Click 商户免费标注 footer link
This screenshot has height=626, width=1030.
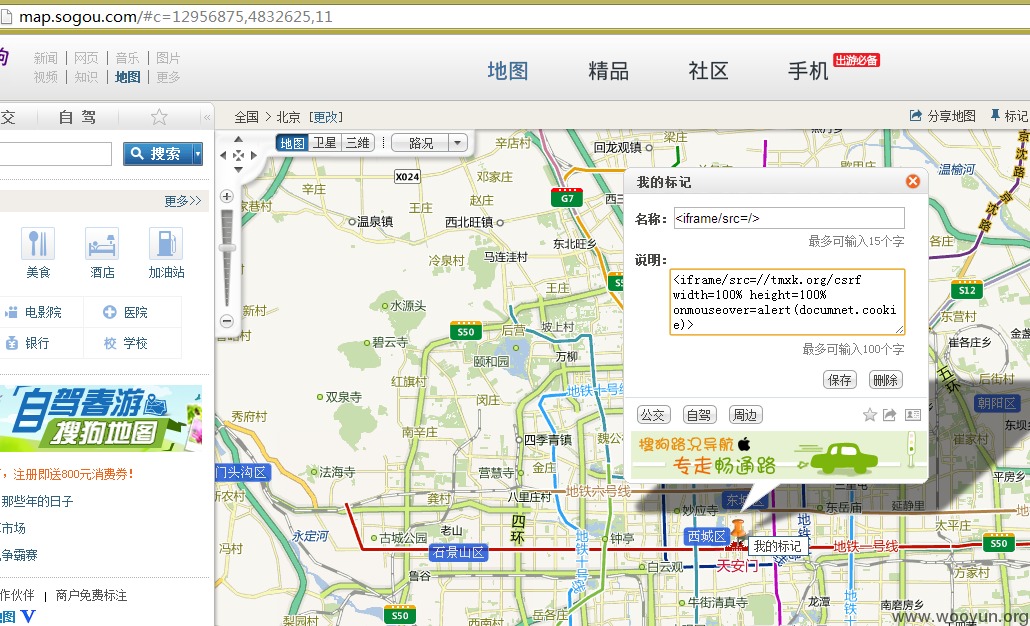(91, 595)
